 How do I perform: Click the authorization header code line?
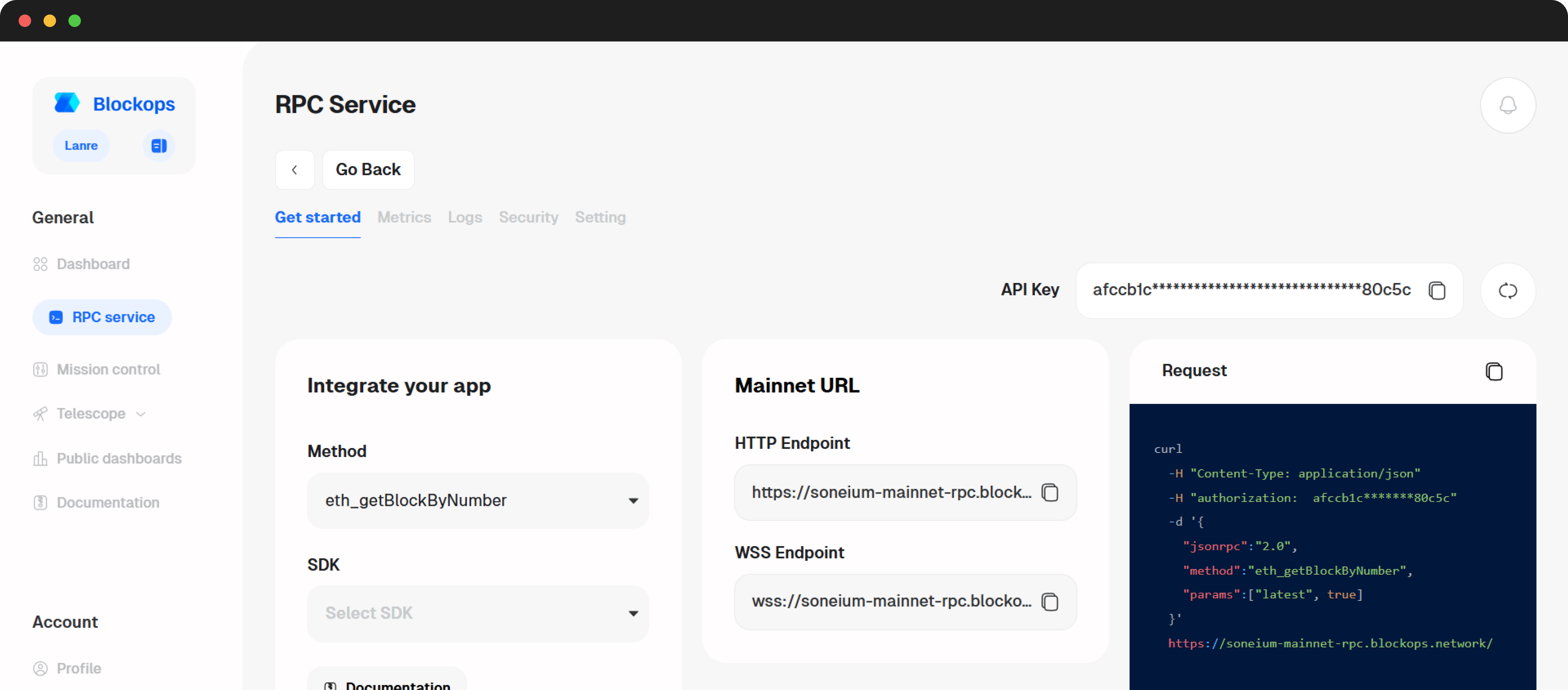tap(1312, 498)
